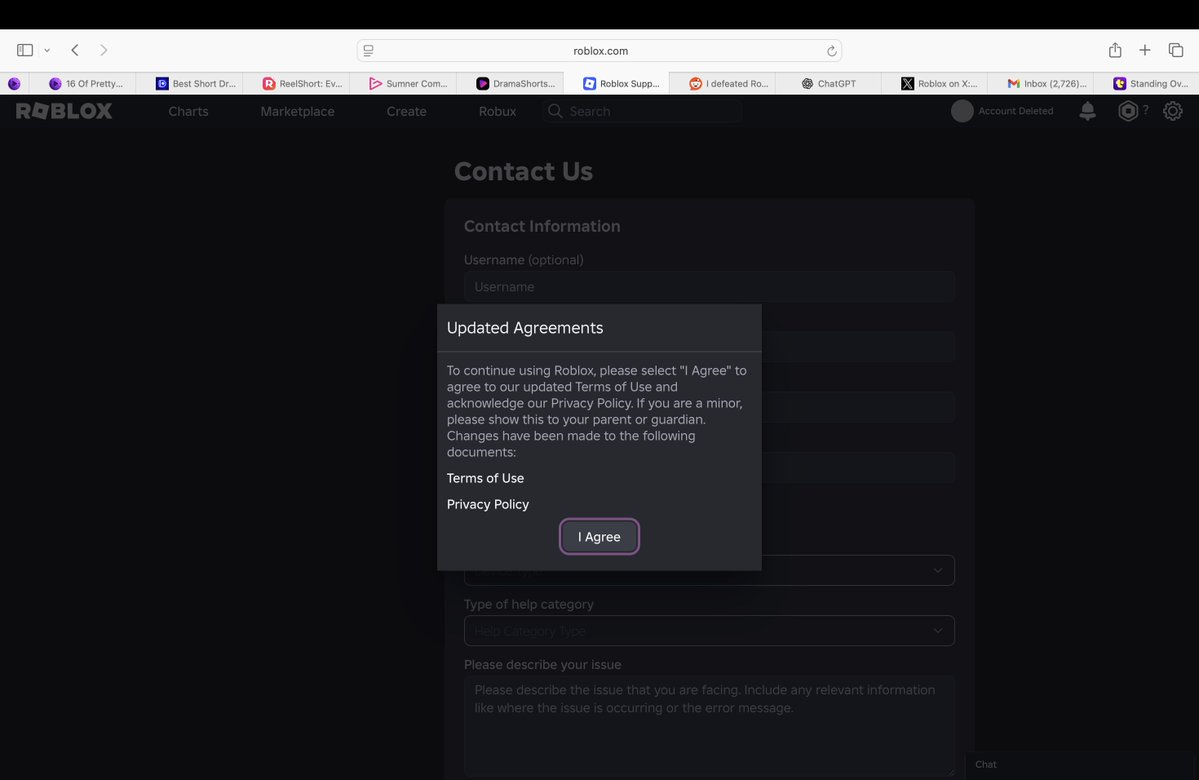Open the notifications bell icon
This screenshot has width=1199, height=780.
[1087, 111]
